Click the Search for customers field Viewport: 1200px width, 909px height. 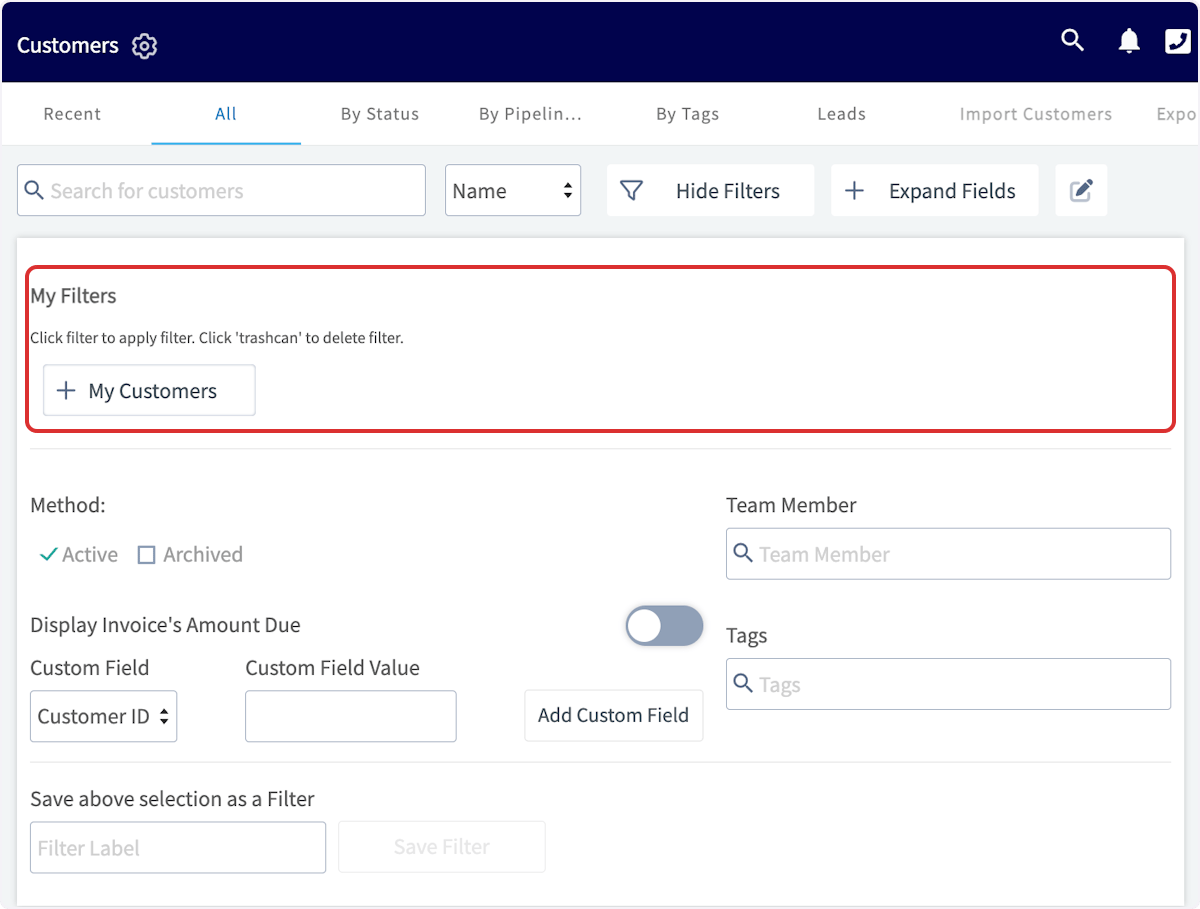click(x=221, y=190)
